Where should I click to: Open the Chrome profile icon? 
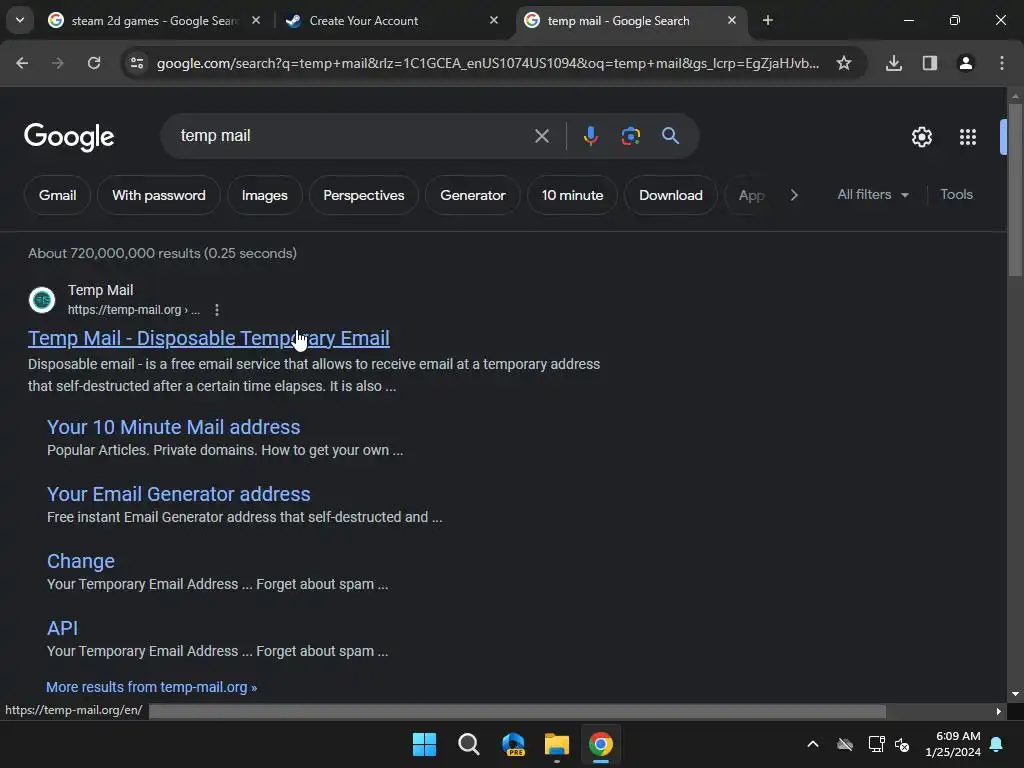966,63
